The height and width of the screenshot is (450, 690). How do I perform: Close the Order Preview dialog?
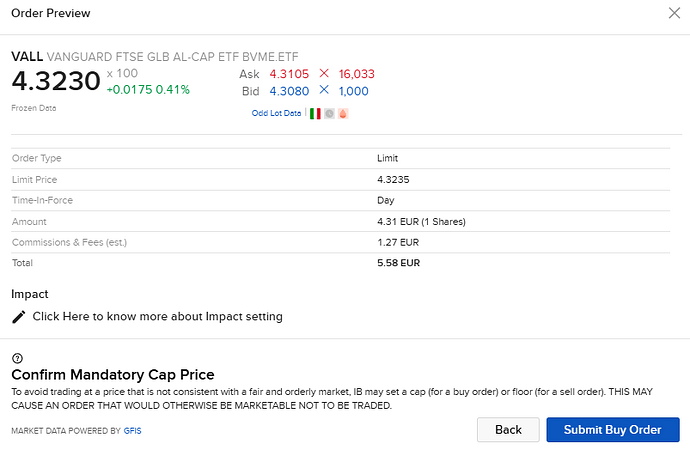tap(674, 13)
